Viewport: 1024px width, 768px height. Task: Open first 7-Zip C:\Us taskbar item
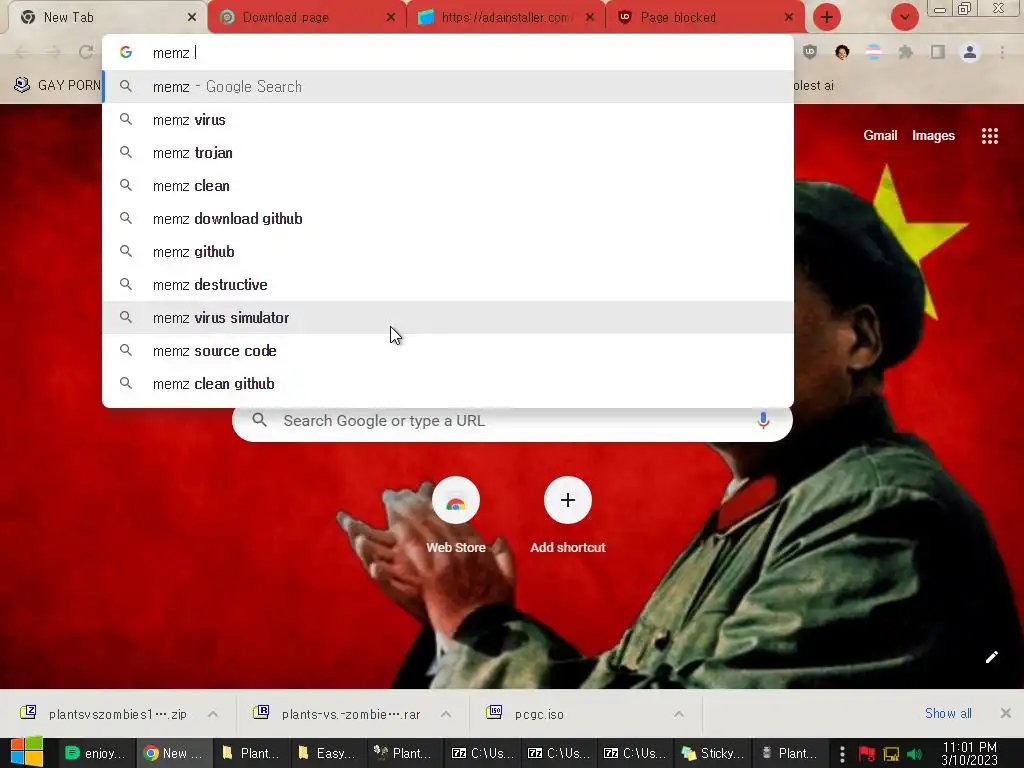(x=481, y=754)
